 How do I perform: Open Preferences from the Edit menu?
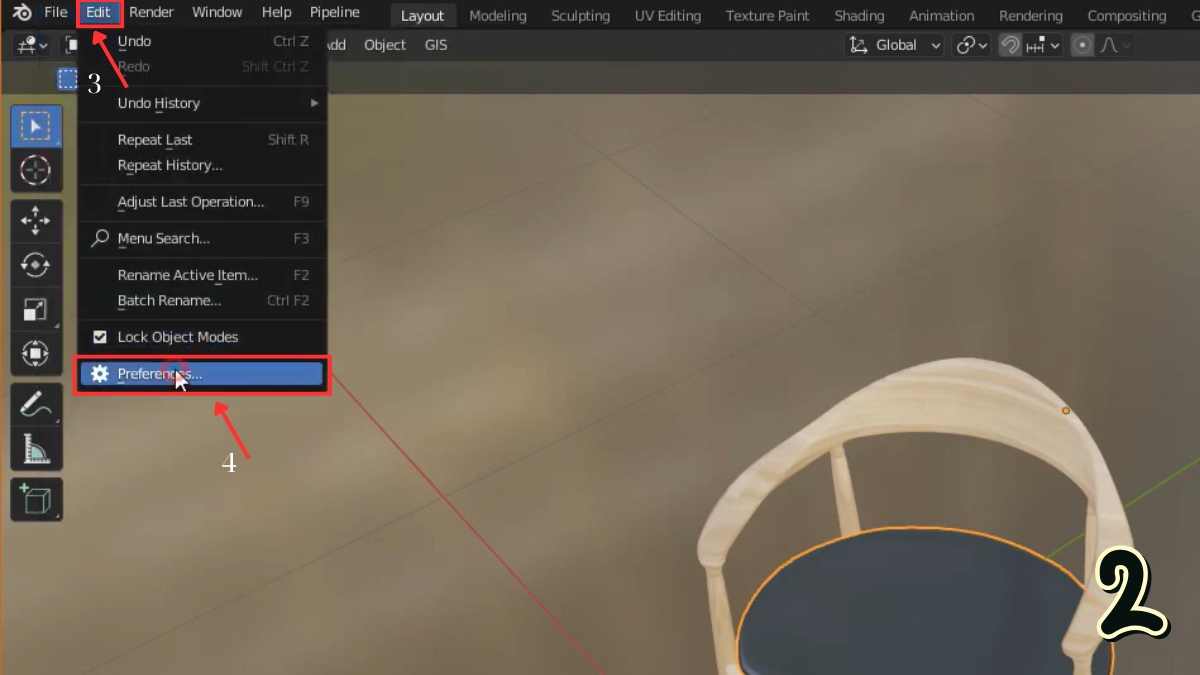pyautogui.click(x=201, y=374)
